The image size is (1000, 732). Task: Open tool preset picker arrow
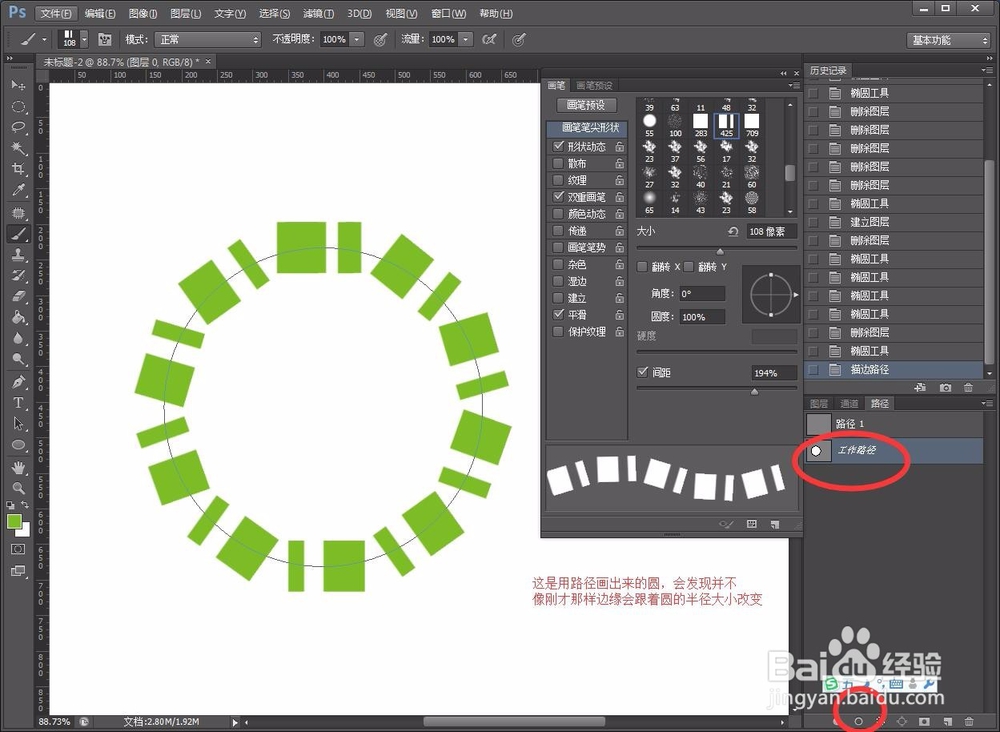click(x=44, y=40)
